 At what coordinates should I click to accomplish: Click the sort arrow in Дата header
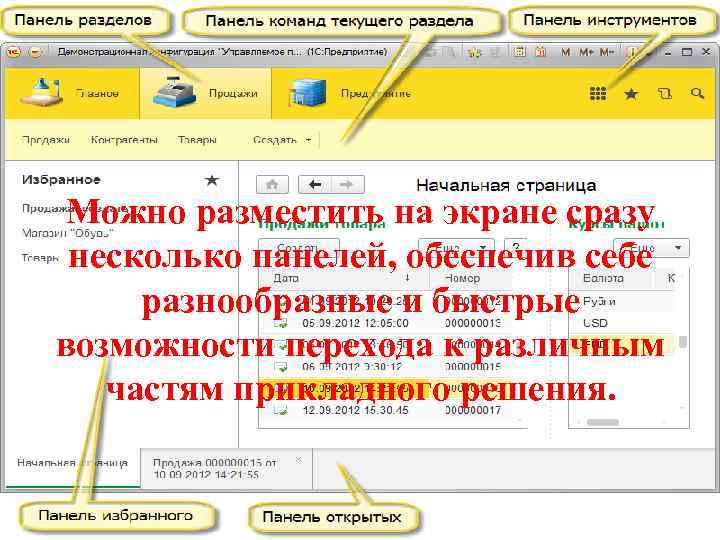(407, 278)
